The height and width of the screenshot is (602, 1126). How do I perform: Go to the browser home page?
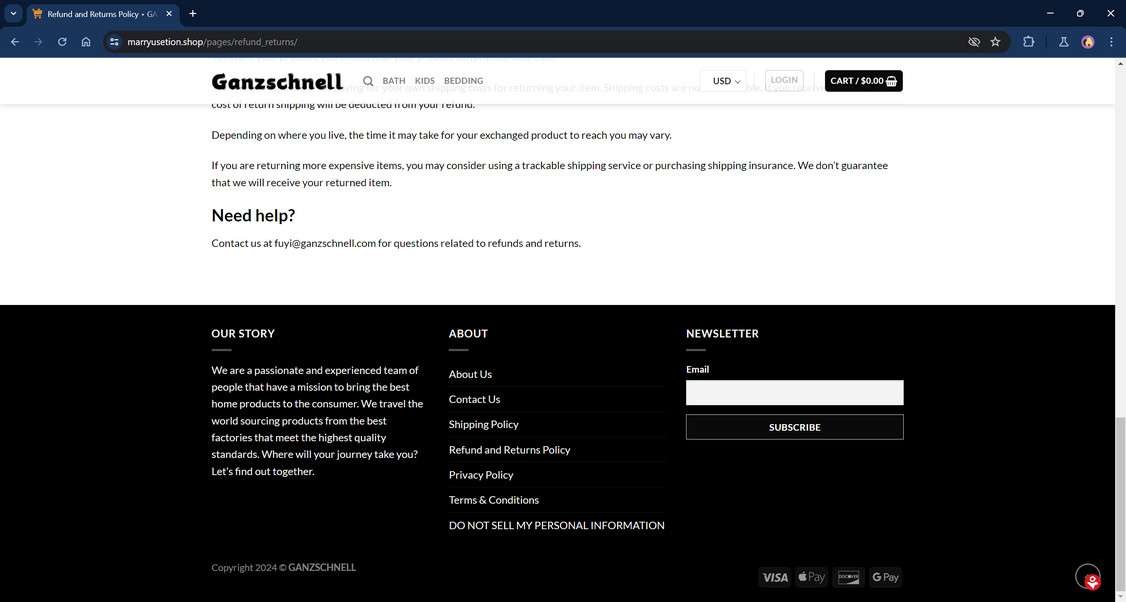[85, 42]
